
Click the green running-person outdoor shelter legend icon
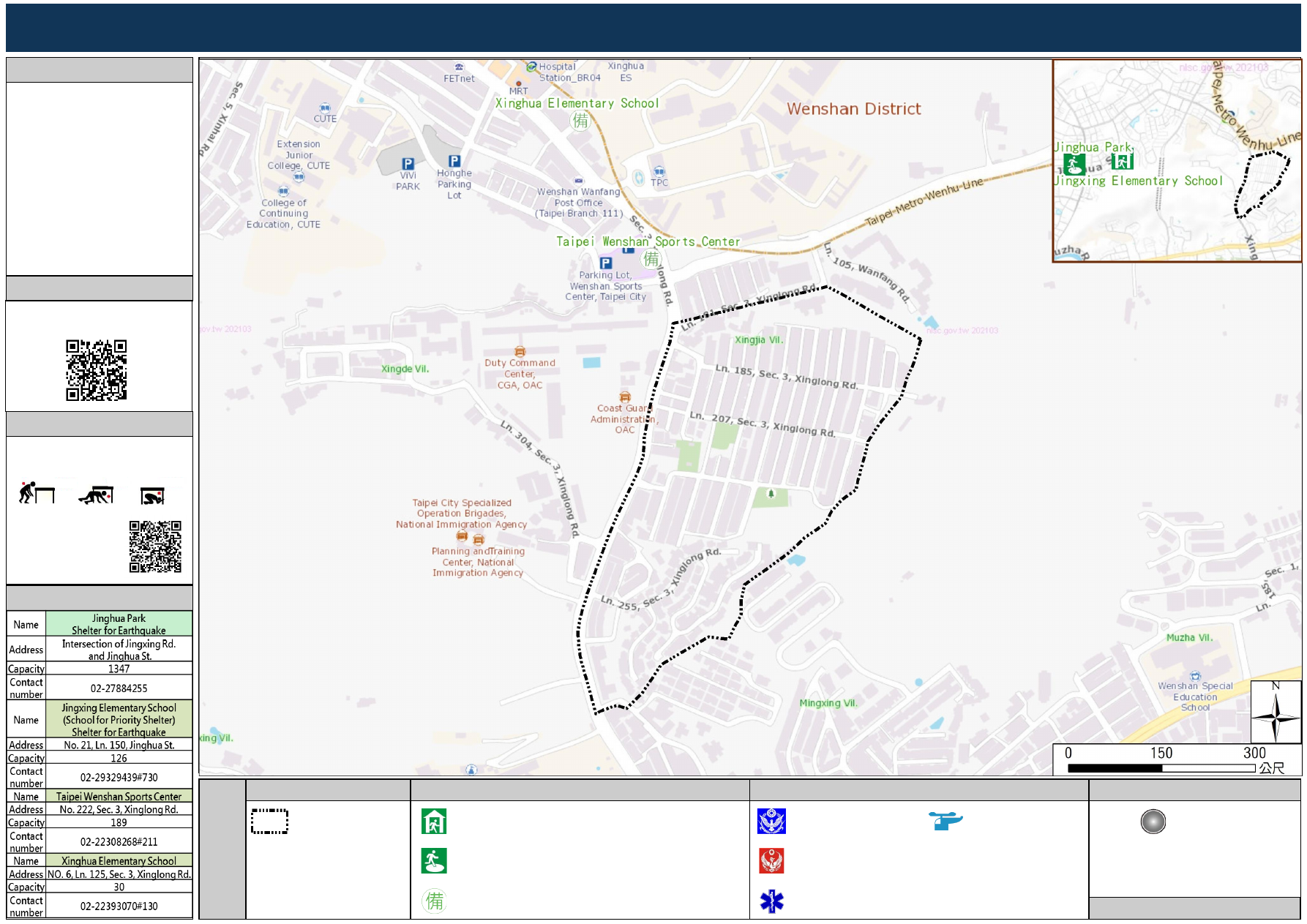[434, 861]
